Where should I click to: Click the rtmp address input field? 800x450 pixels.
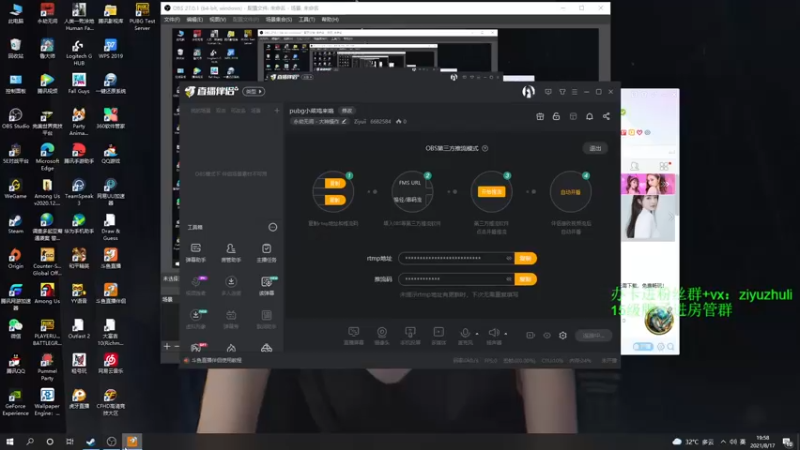(456, 258)
